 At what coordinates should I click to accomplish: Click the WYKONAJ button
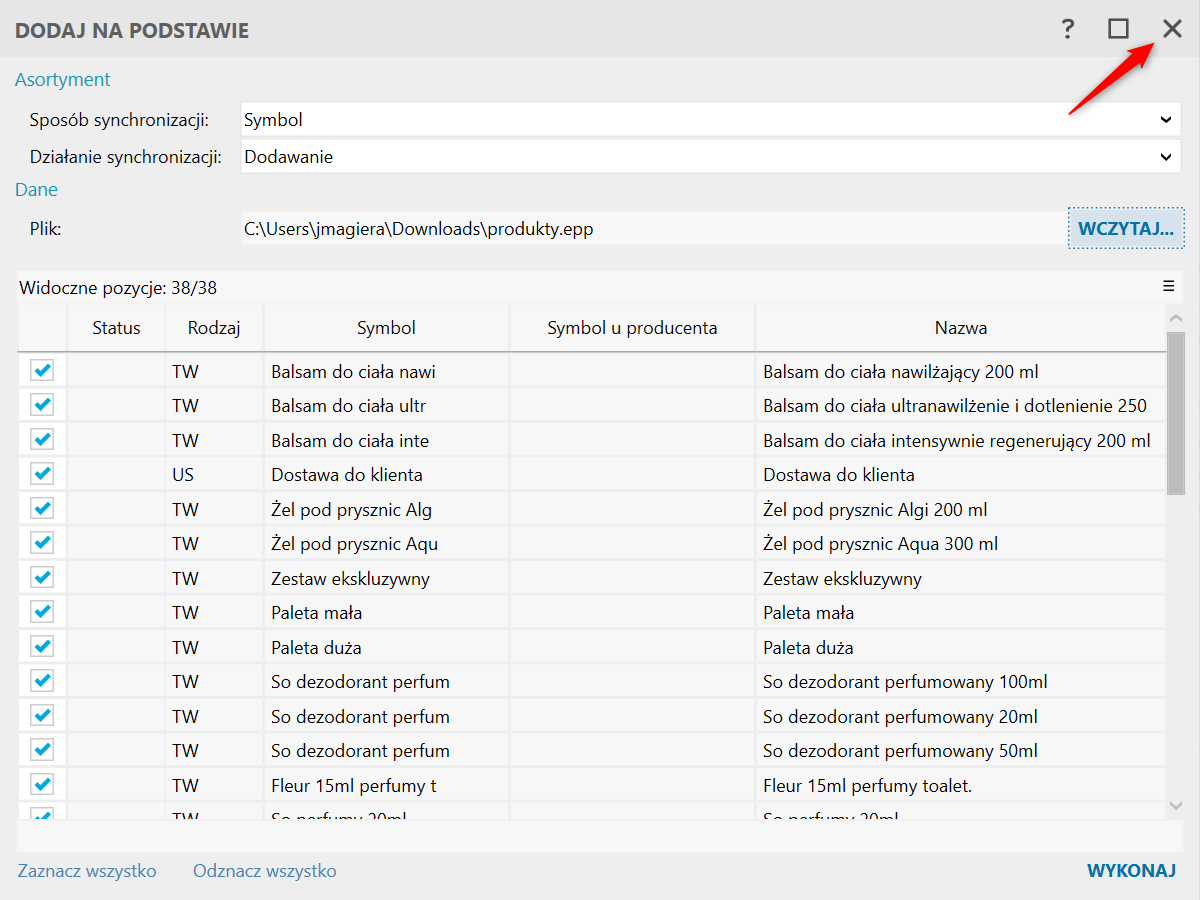click(1130, 871)
